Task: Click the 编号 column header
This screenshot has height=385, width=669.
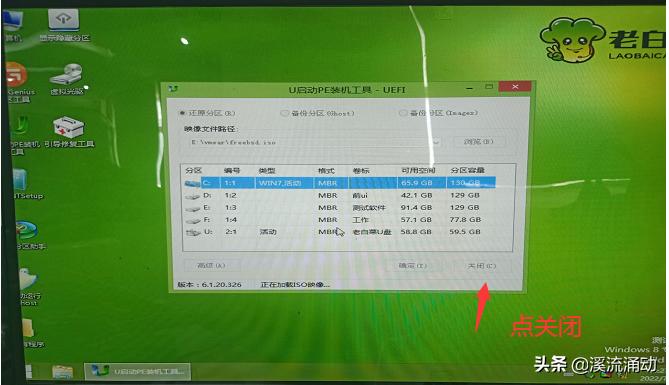Action: pos(232,171)
